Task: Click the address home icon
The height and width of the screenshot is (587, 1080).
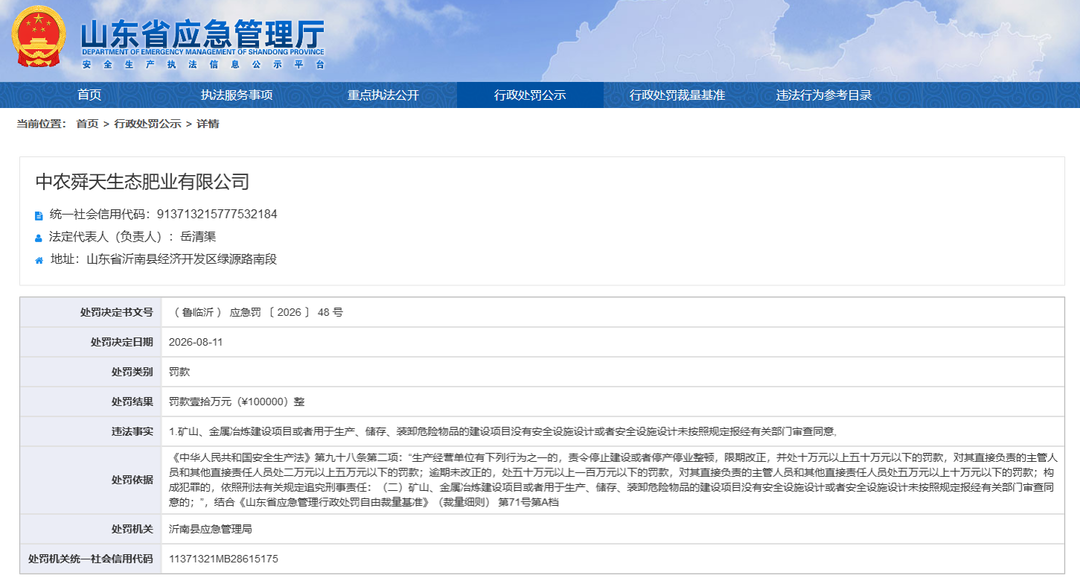Action: (39, 260)
